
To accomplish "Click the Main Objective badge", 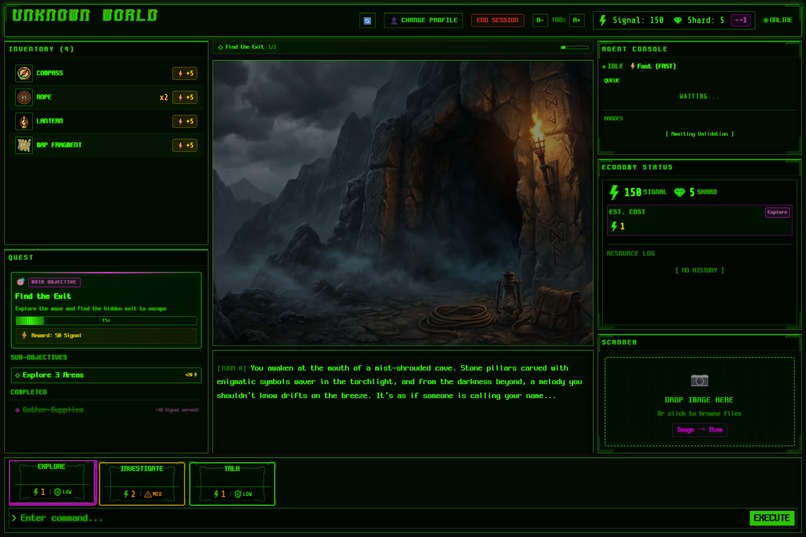I will pos(53,282).
